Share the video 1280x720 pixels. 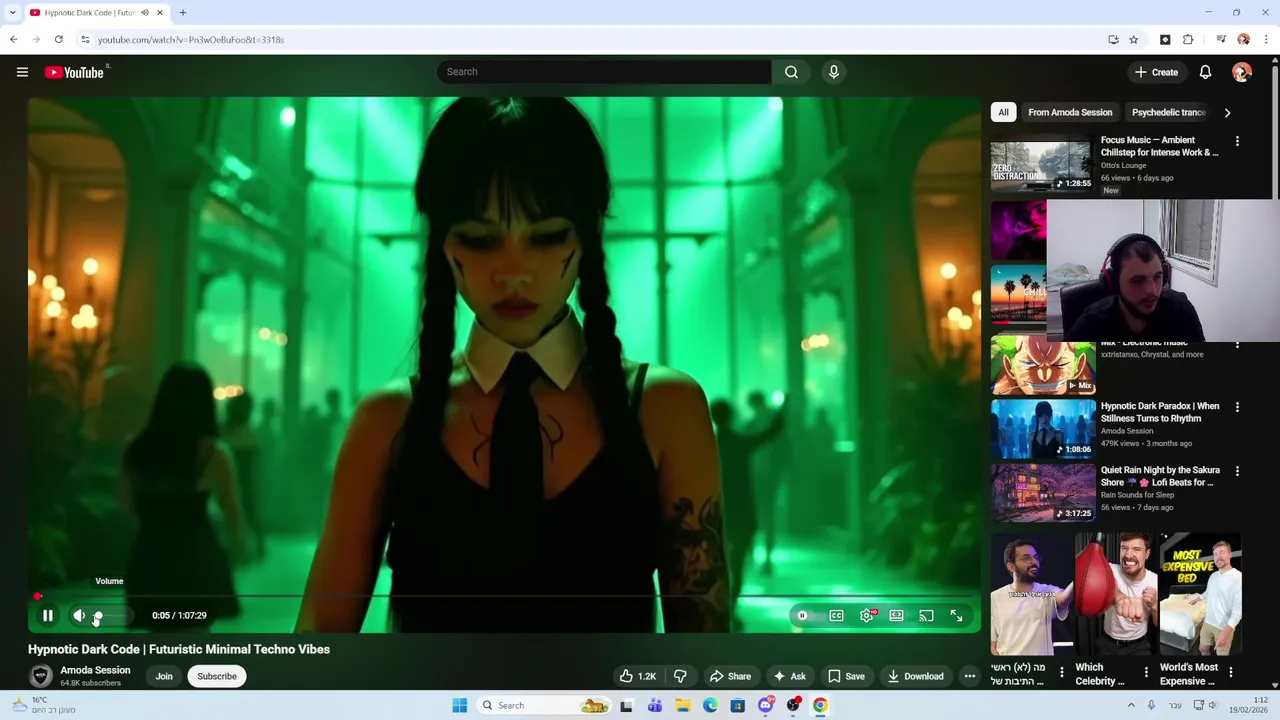729,676
